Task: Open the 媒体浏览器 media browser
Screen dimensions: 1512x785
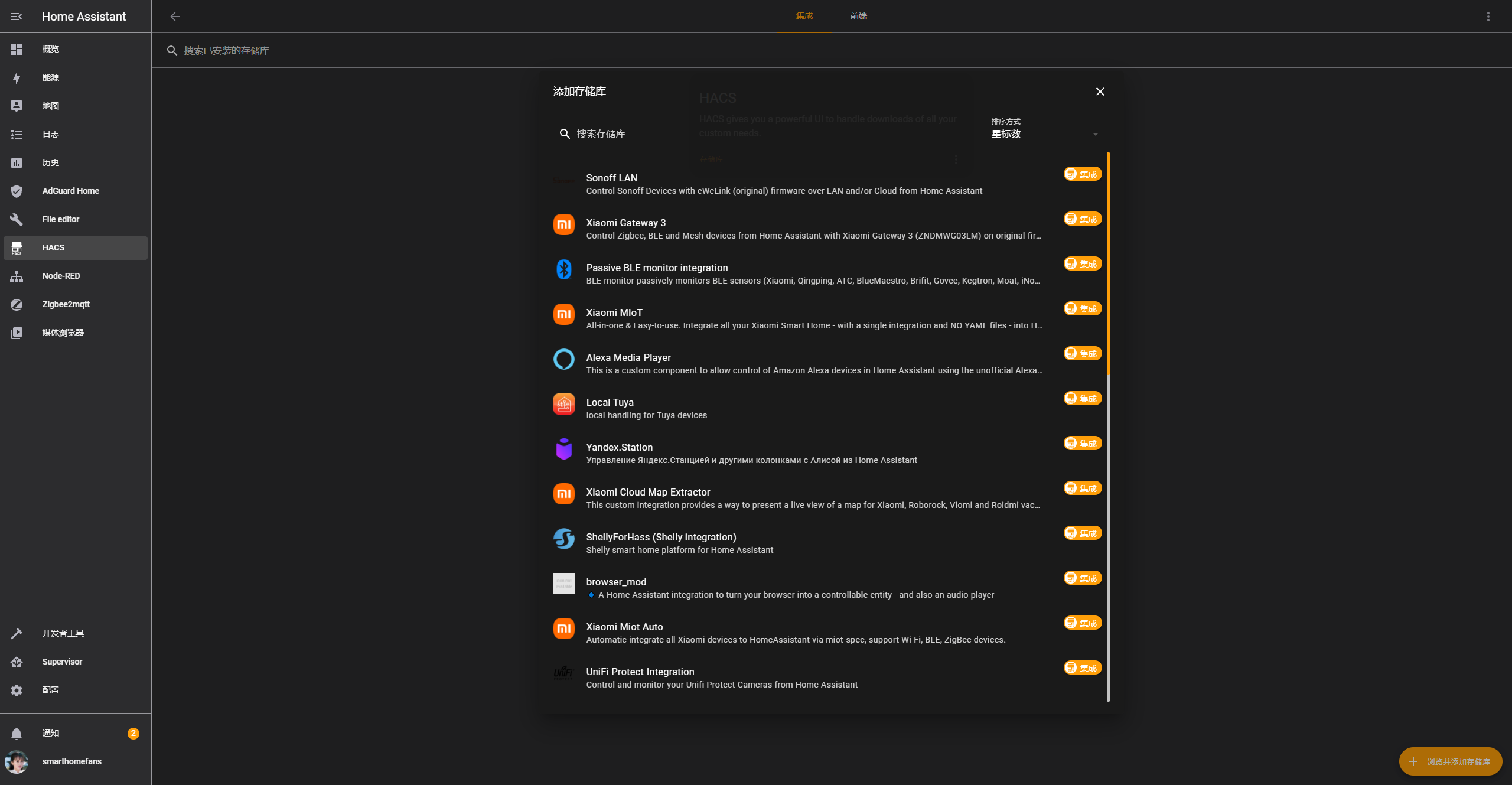Action: [76, 333]
